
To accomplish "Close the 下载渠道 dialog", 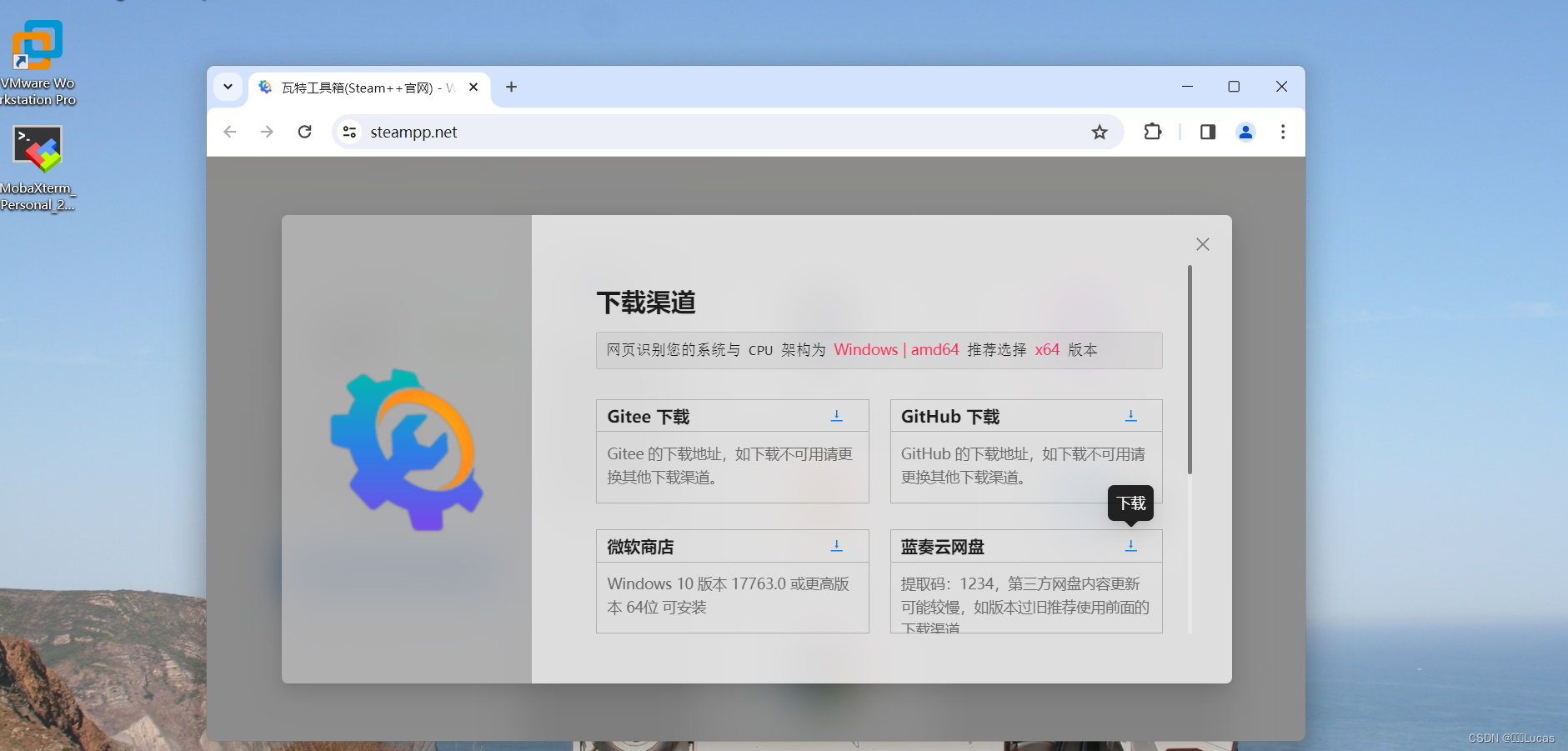I will (x=1202, y=244).
